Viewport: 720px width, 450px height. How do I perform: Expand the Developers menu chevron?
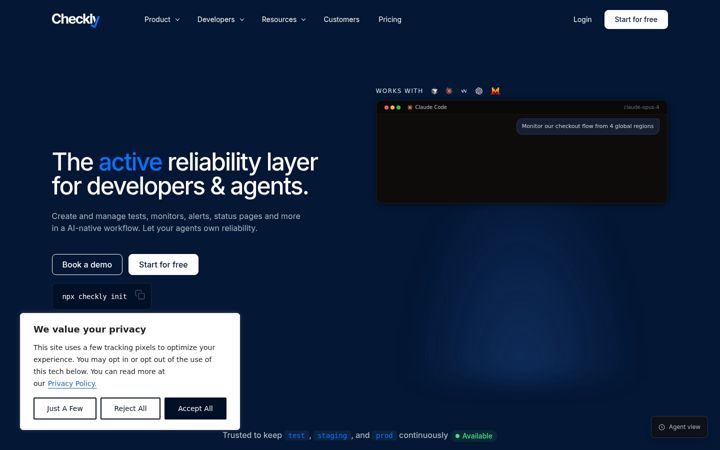242,20
